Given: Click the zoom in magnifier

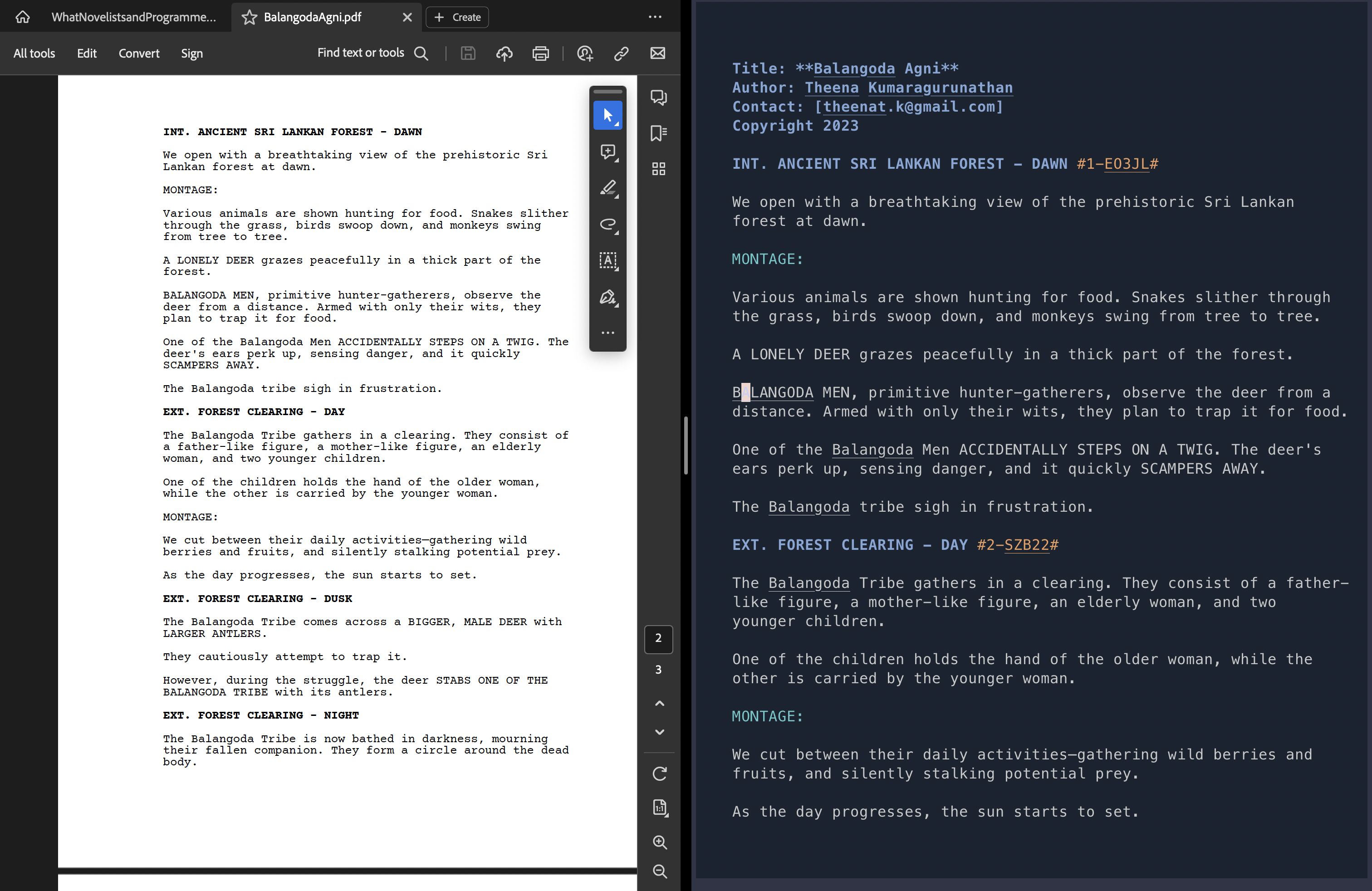Looking at the screenshot, I should click(x=660, y=842).
